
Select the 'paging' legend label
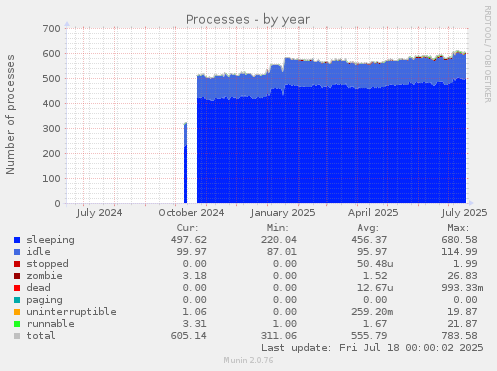point(44,300)
